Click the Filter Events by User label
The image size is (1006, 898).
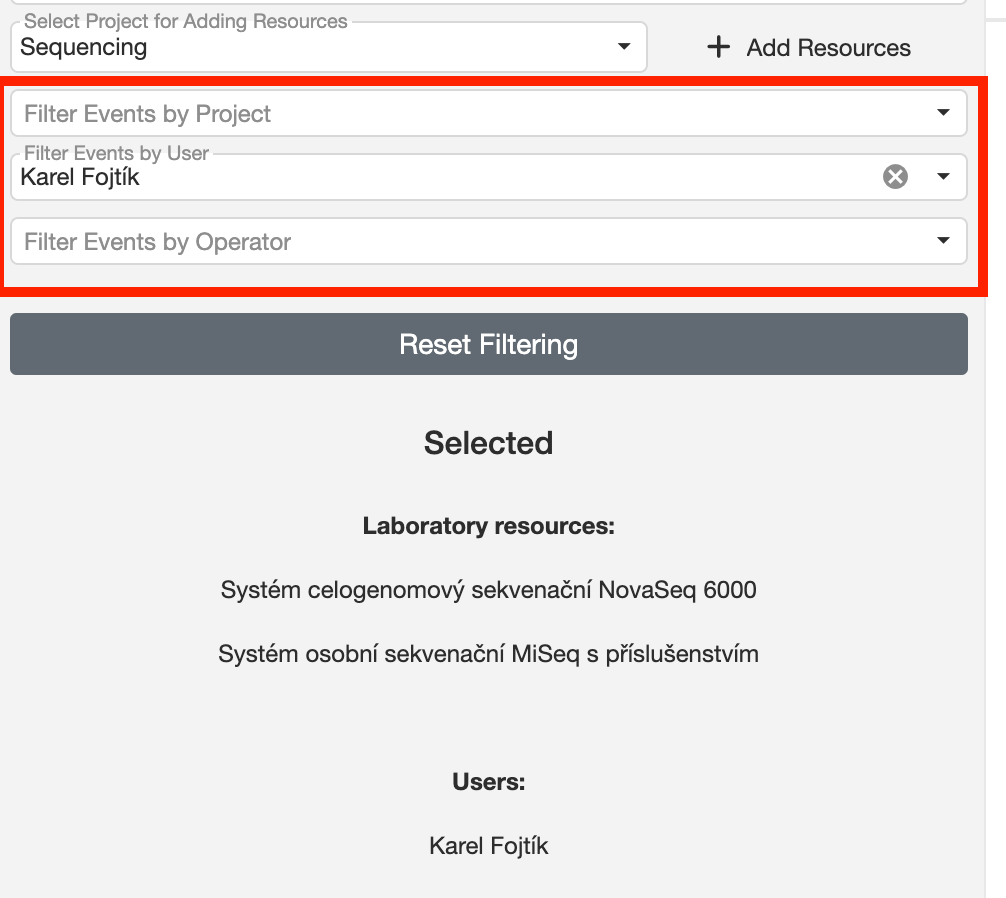[x=117, y=154]
